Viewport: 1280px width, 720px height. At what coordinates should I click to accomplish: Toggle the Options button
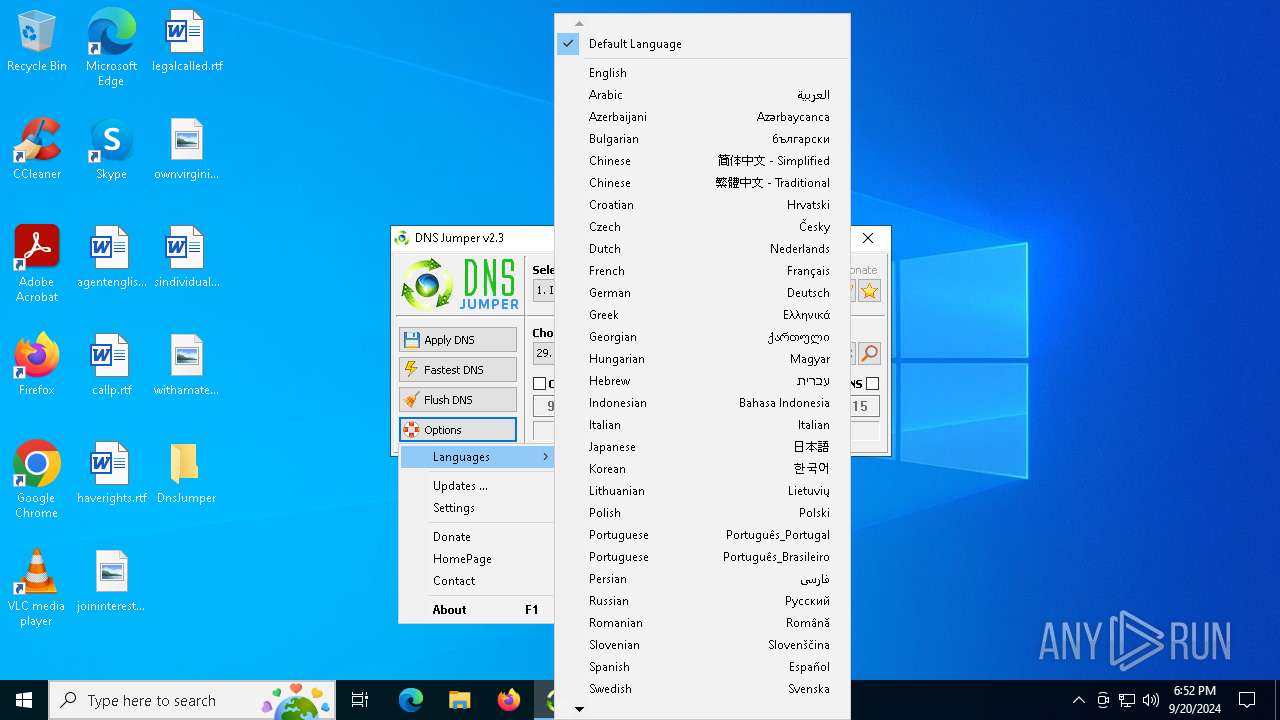tap(458, 430)
